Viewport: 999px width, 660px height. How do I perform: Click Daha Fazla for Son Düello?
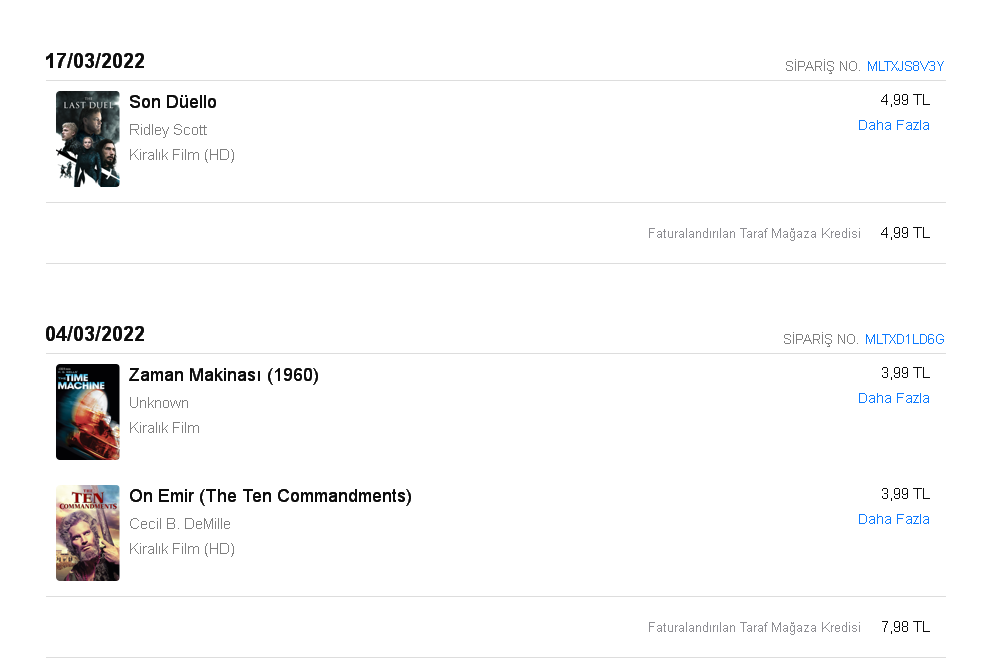893,126
